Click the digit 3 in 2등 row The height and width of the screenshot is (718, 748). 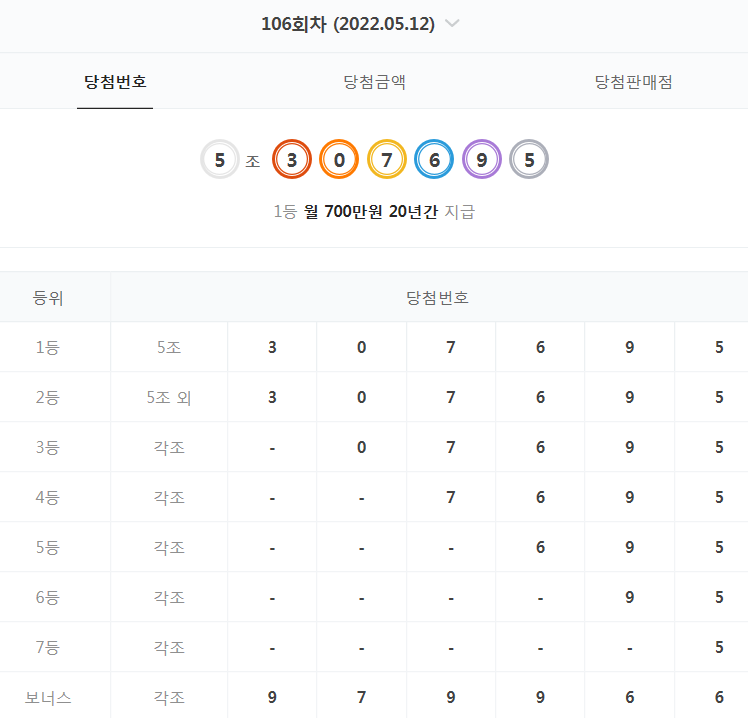[x=272, y=397]
